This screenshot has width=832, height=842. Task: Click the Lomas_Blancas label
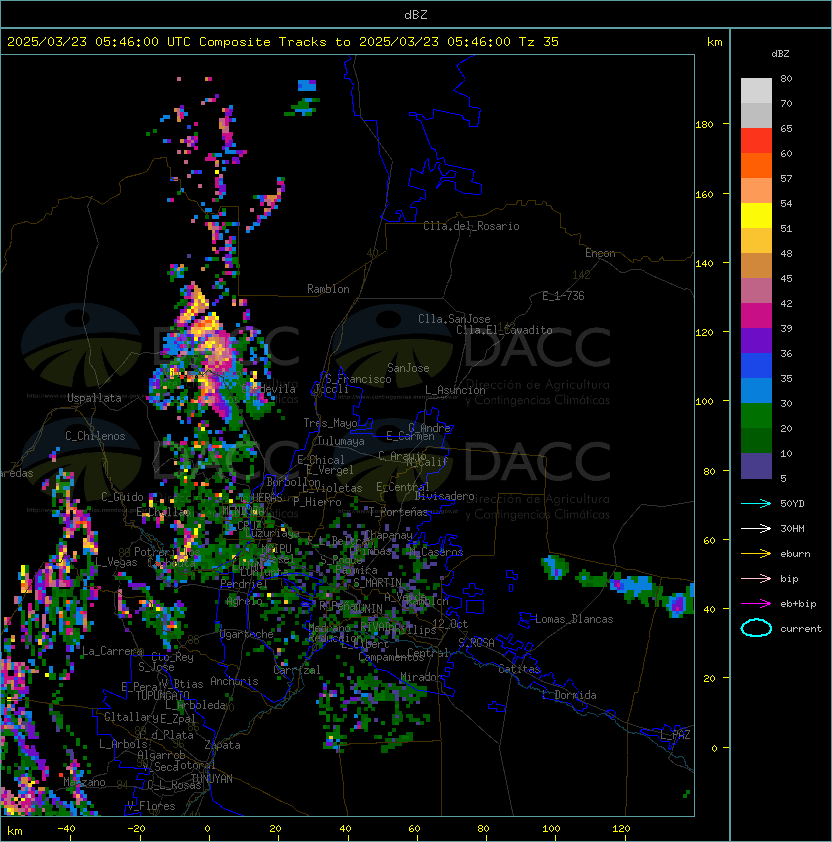[x=574, y=619]
